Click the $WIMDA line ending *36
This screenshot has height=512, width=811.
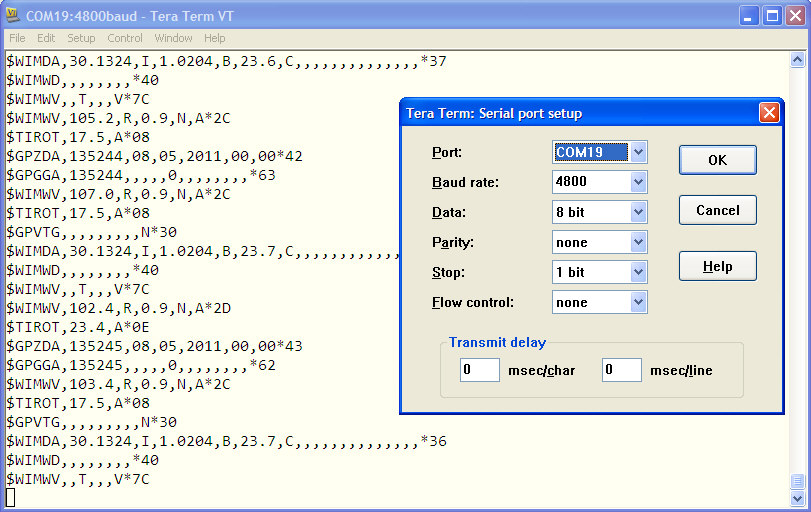coord(226,441)
